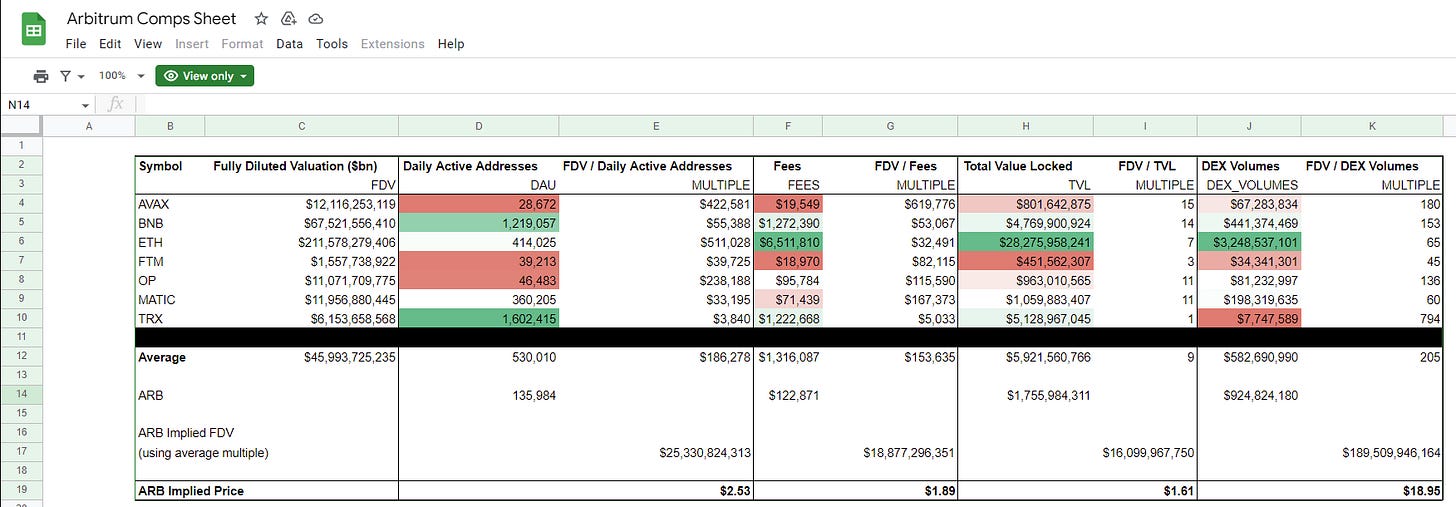Click the ARB Implied Price label
The height and width of the screenshot is (507, 1456).
(191, 491)
